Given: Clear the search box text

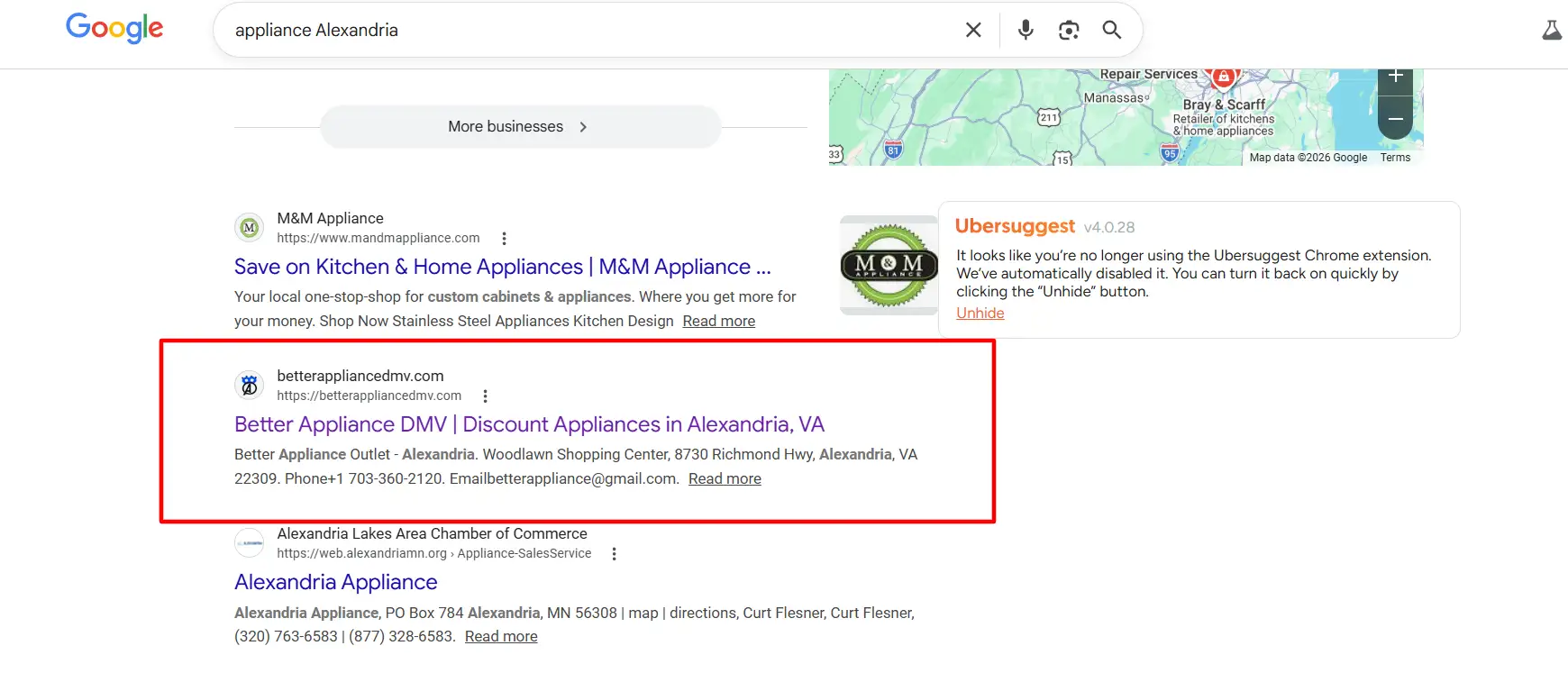Looking at the screenshot, I should pyautogui.click(x=973, y=30).
